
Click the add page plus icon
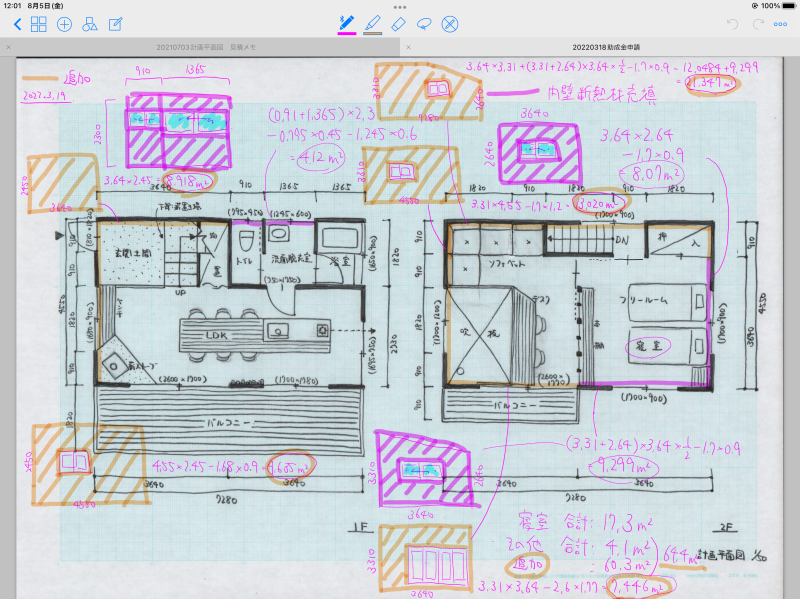(64, 24)
